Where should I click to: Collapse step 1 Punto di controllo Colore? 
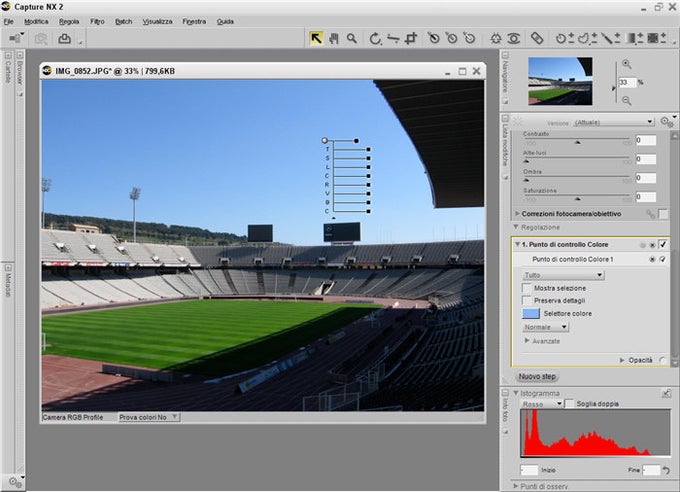tap(517, 245)
